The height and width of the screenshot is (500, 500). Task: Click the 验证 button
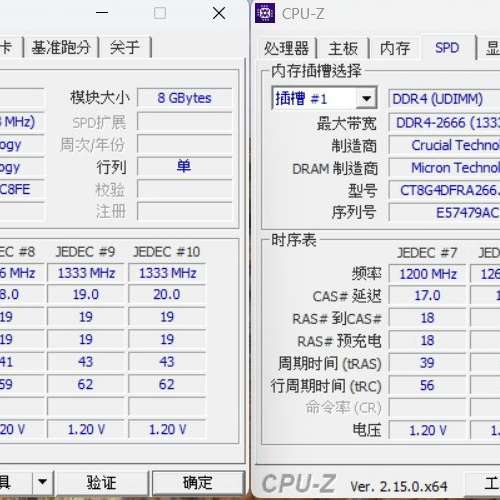point(101,482)
